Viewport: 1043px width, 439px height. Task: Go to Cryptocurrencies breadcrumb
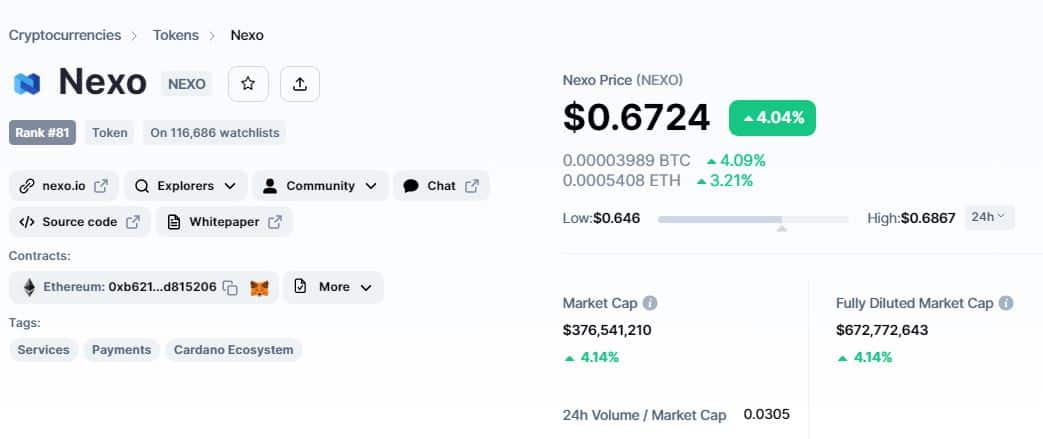click(x=65, y=35)
